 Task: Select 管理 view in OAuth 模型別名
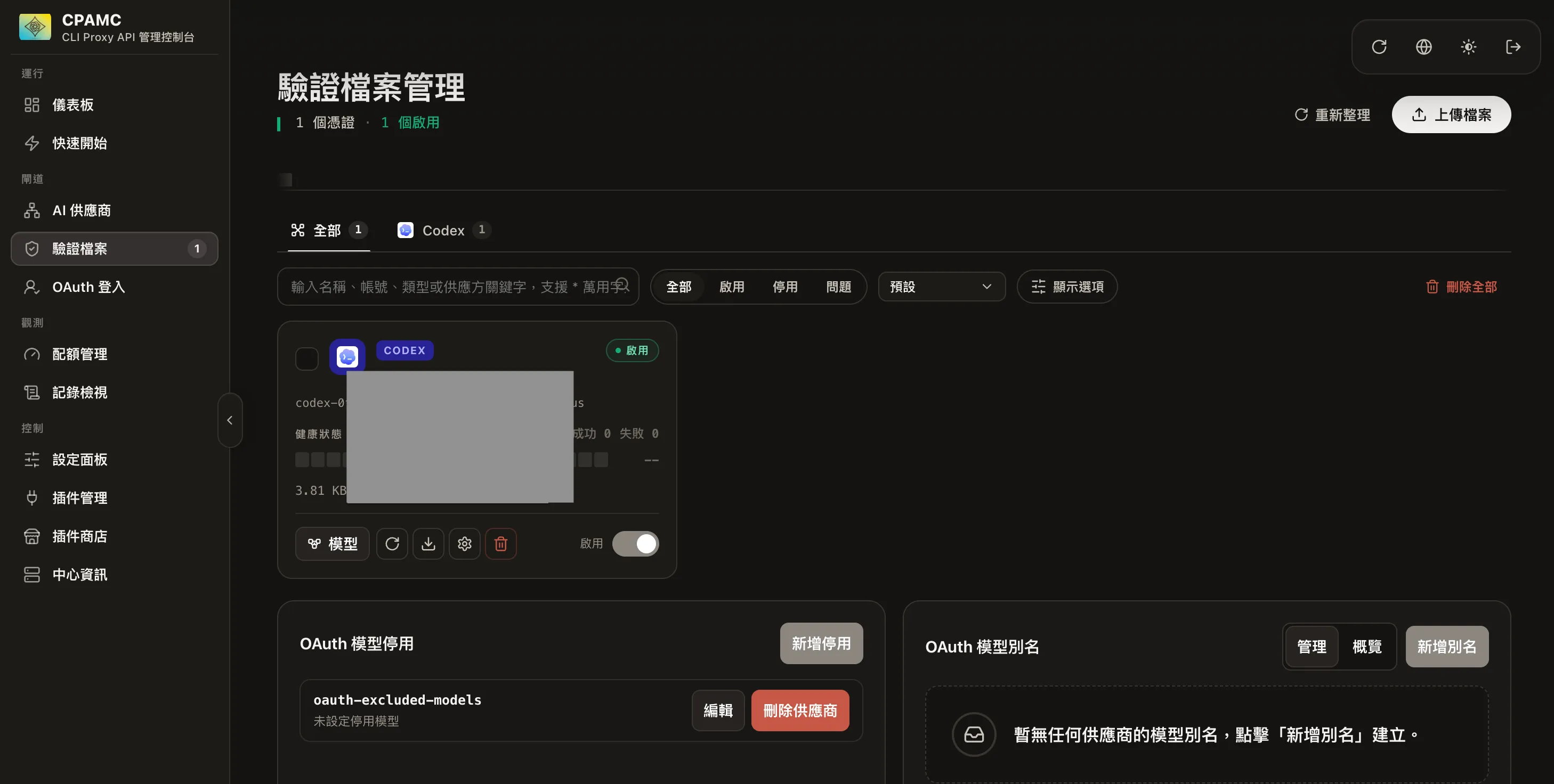pos(1312,647)
